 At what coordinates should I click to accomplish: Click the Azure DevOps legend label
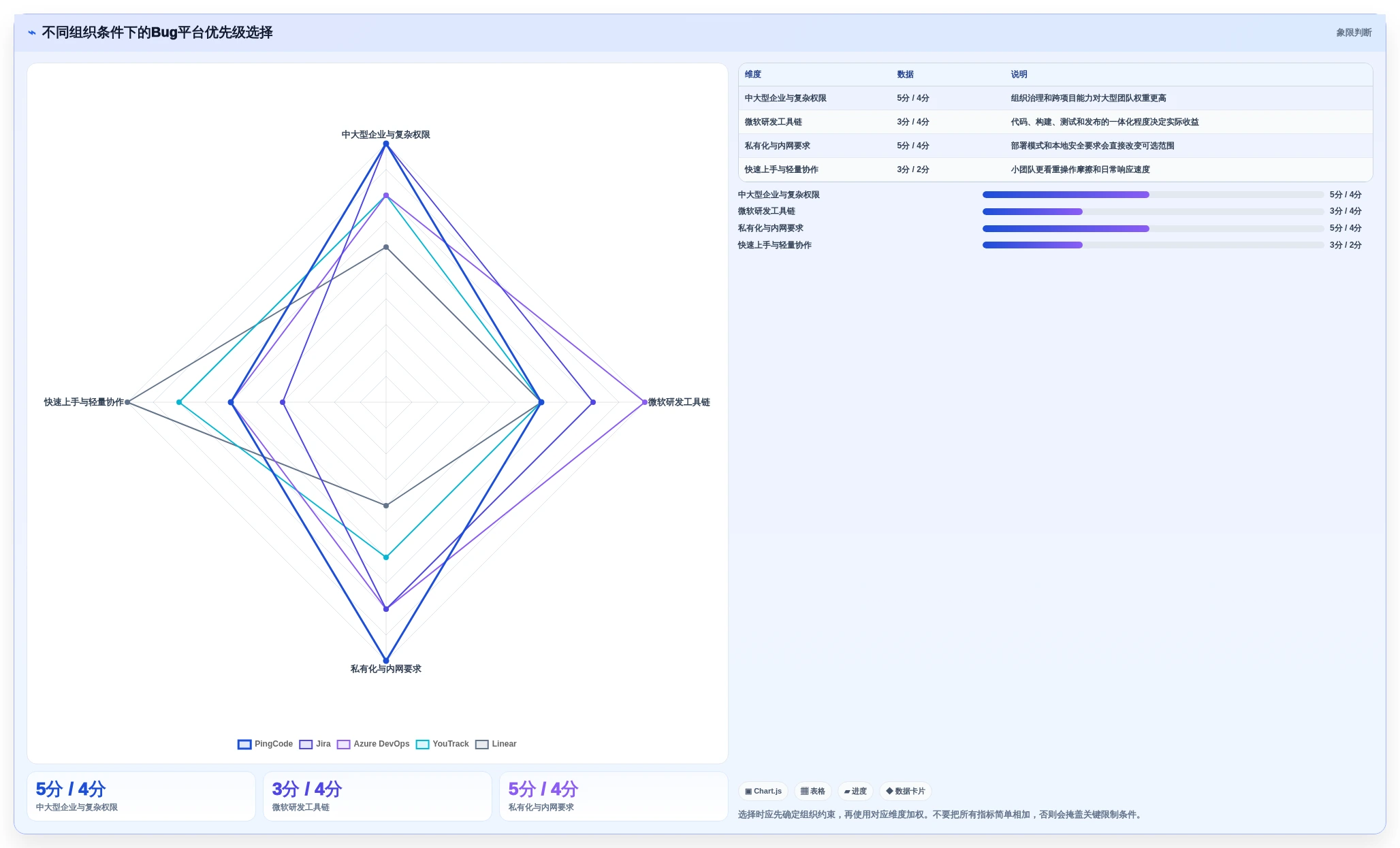coord(382,744)
